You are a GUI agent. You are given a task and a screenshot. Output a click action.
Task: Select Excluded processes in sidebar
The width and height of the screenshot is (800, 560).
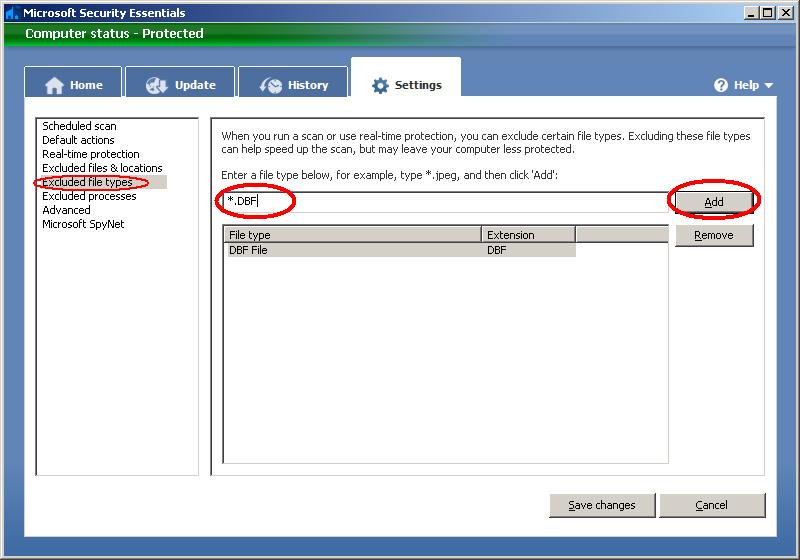pyautogui.click(x=89, y=196)
